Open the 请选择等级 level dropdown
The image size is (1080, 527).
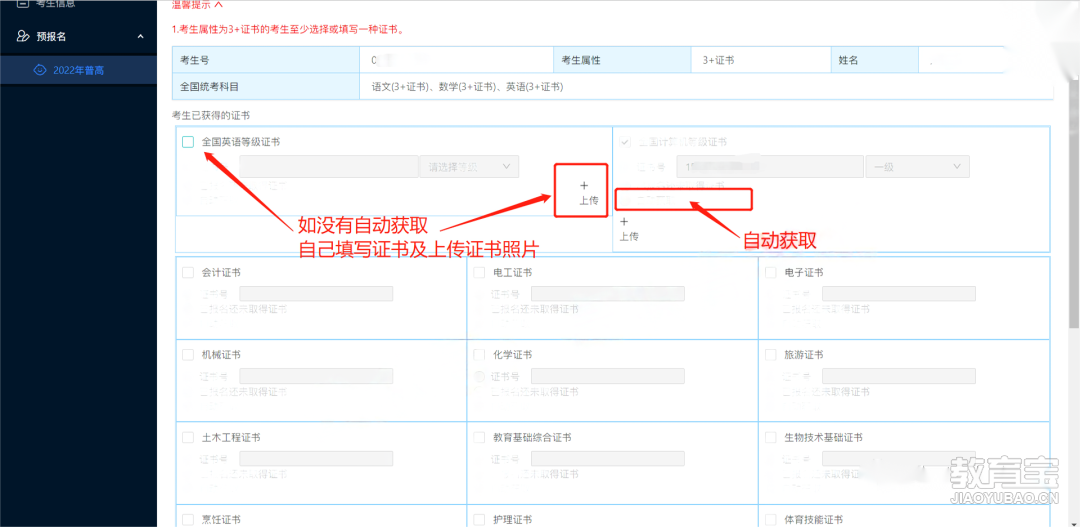(468, 167)
